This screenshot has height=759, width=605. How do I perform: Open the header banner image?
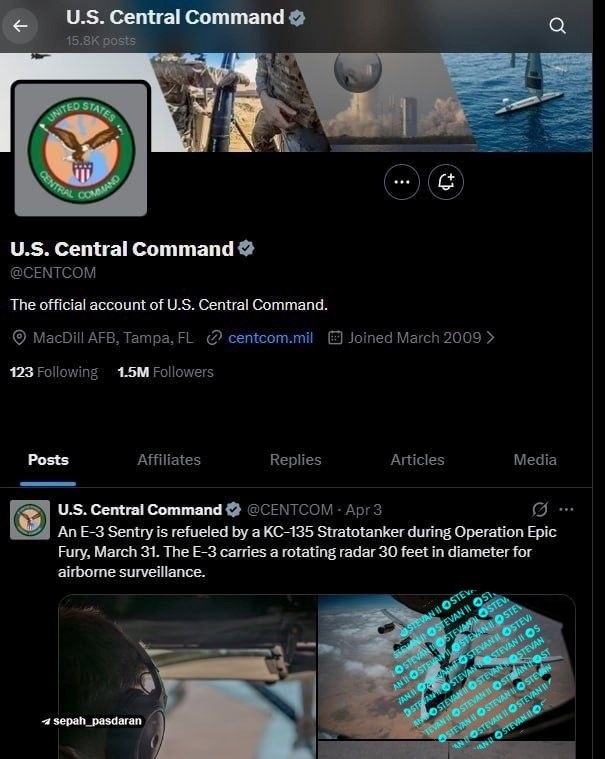371,102
